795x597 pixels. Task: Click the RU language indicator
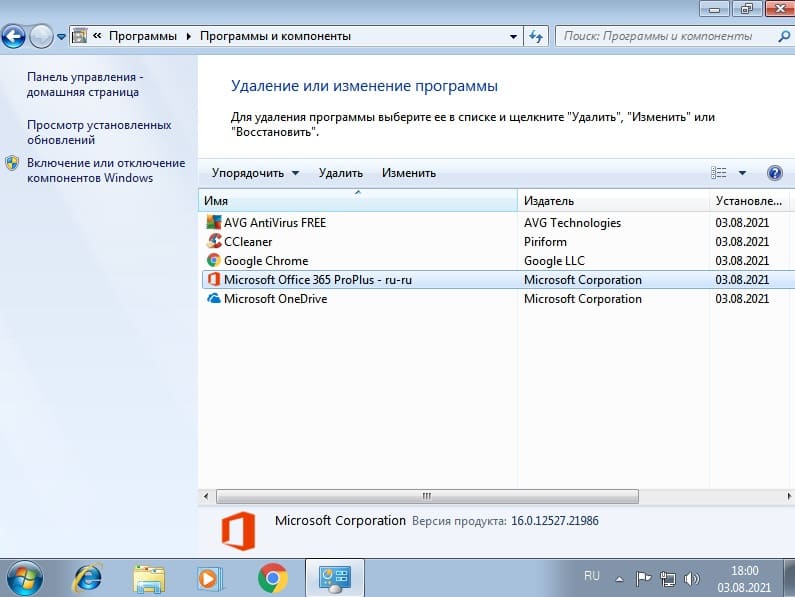(x=592, y=576)
